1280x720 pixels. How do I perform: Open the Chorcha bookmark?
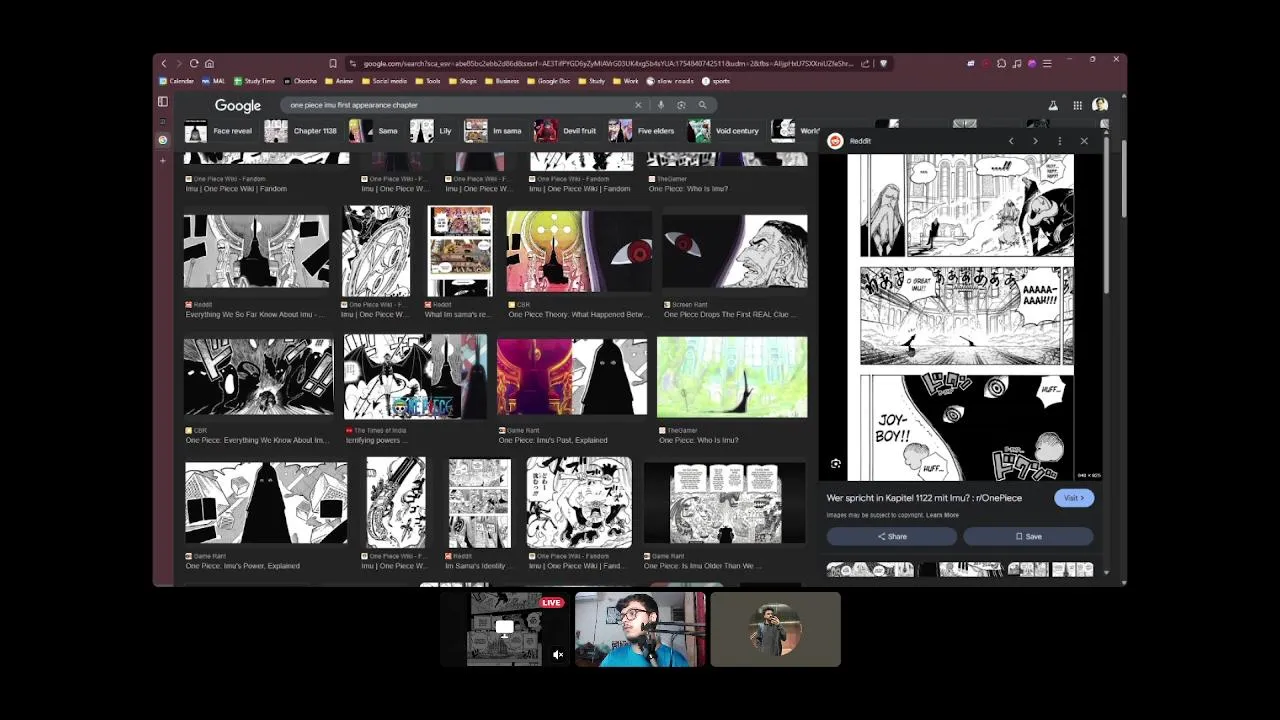pos(300,81)
